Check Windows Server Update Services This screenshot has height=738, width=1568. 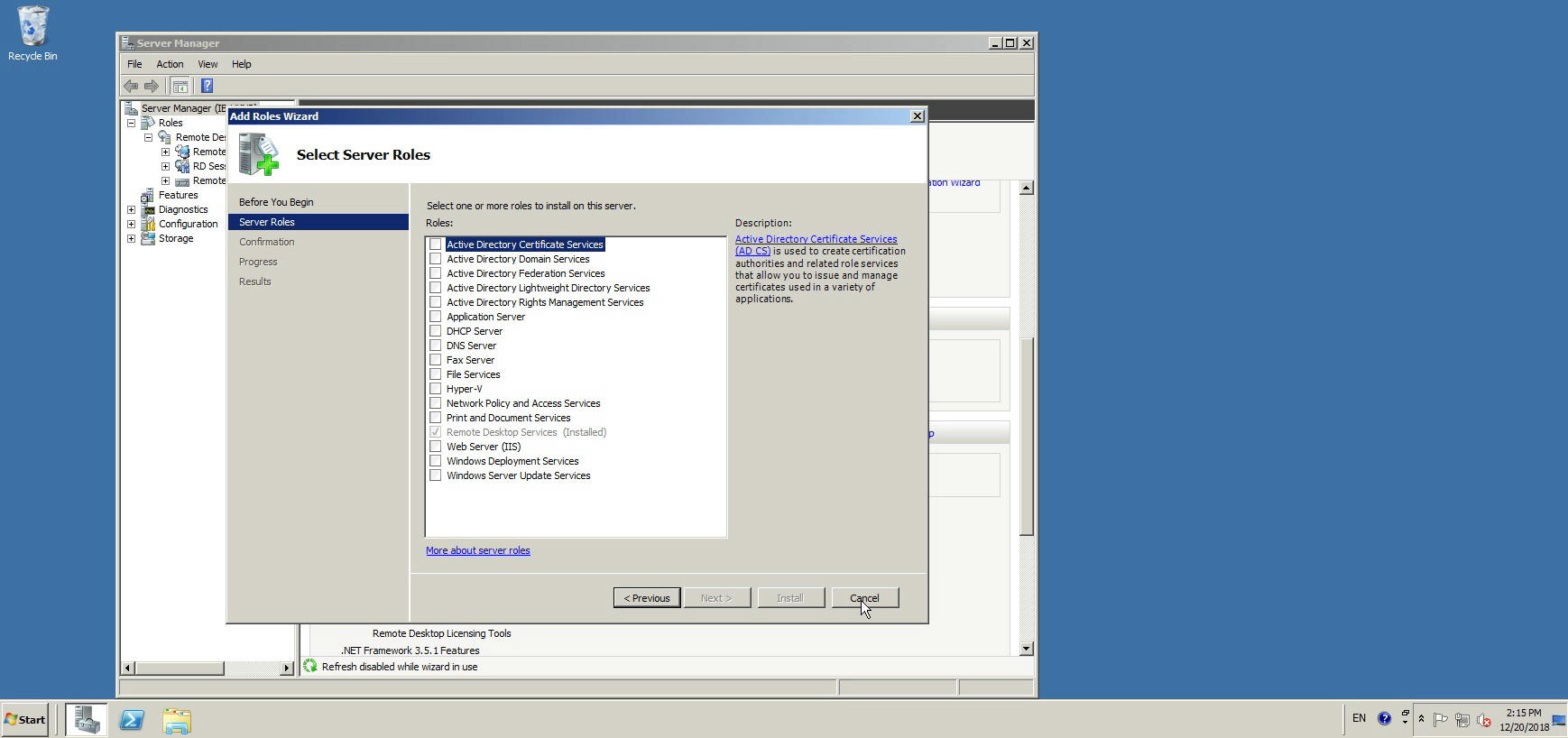(436, 475)
